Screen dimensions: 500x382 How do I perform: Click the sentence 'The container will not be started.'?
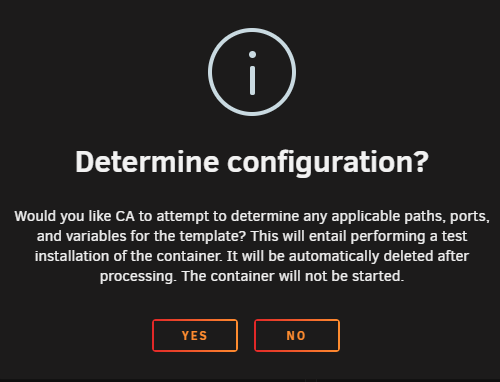pyautogui.click(x=293, y=276)
